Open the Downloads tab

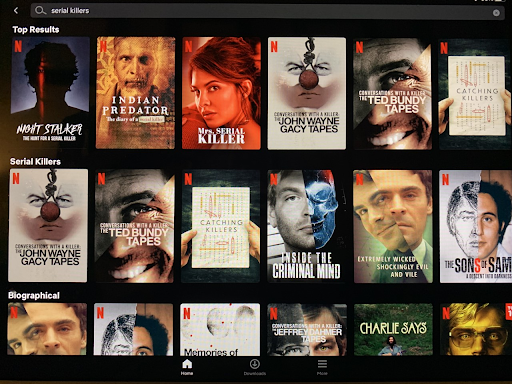(255, 367)
